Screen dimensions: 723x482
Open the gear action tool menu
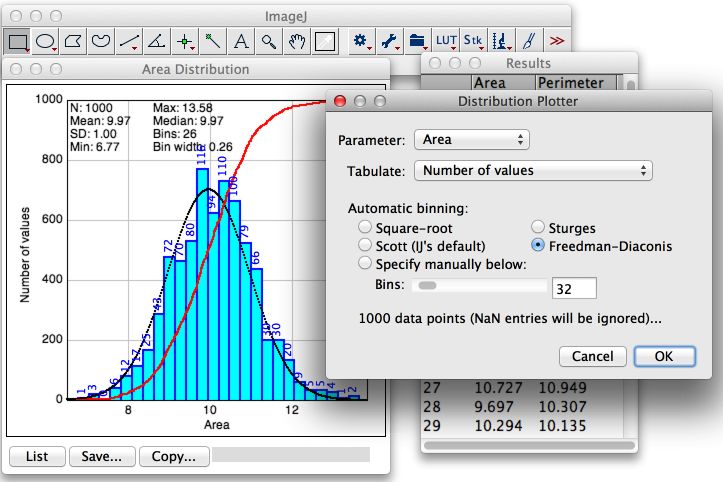click(x=362, y=42)
